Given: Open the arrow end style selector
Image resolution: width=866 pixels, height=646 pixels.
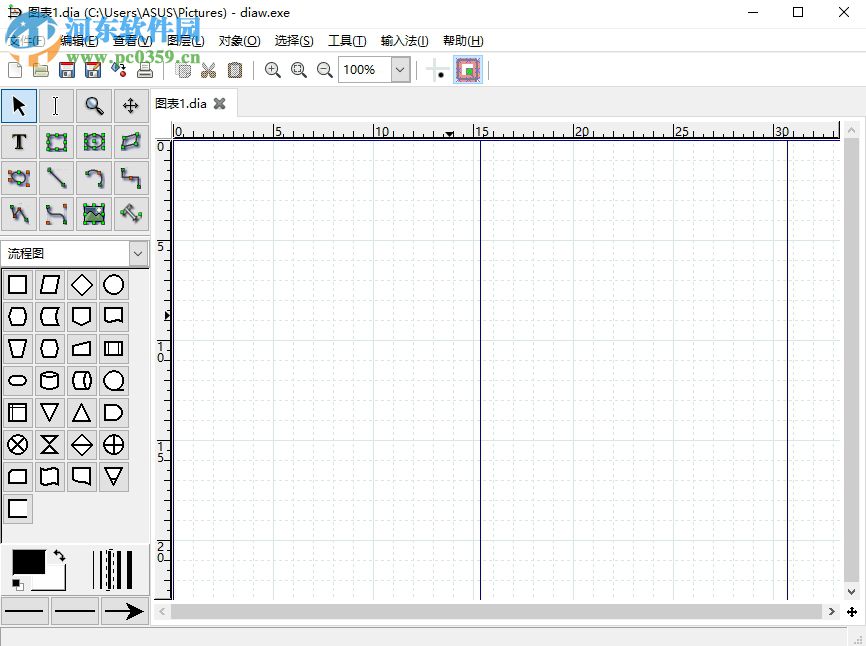Looking at the screenshot, I should (125, 610).
